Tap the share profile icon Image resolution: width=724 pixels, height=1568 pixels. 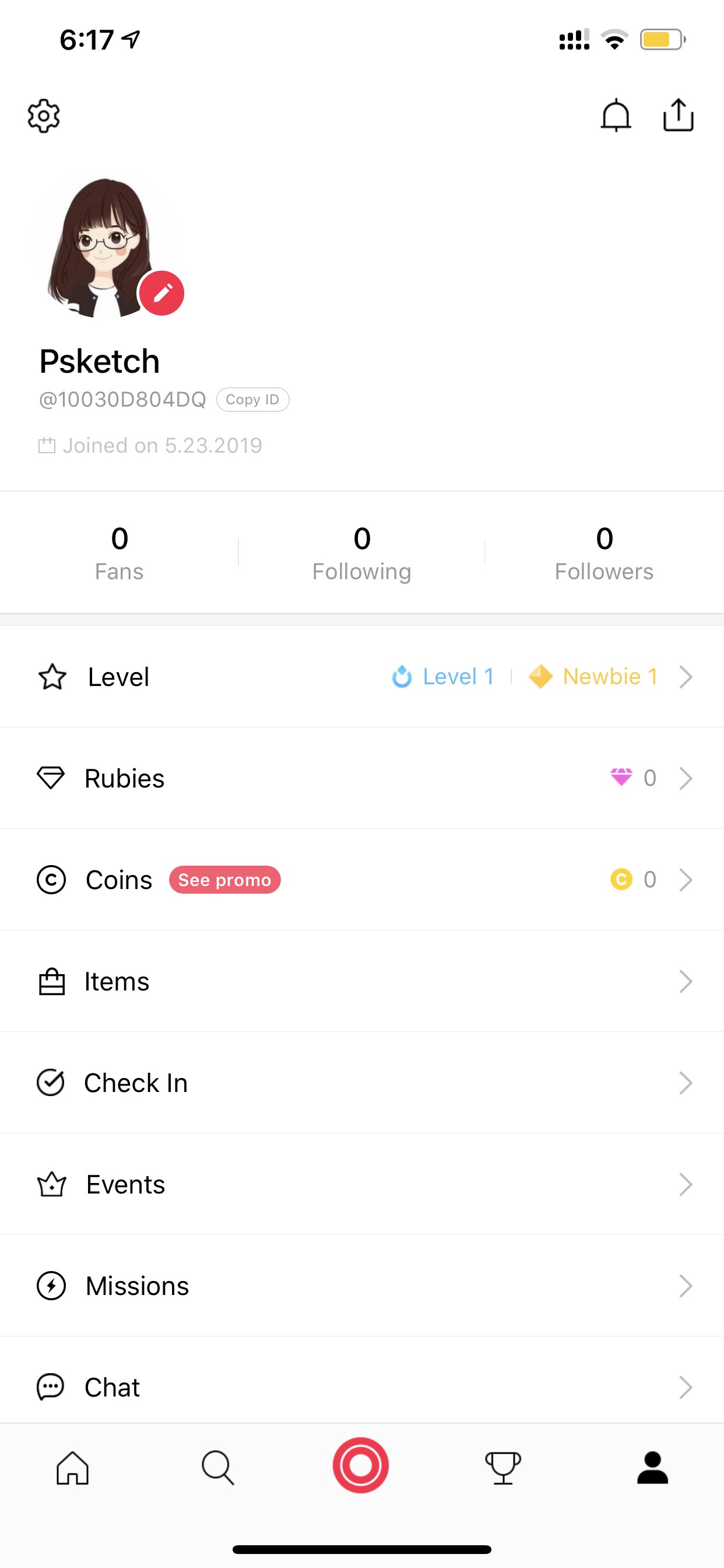(x=678, y=115)
